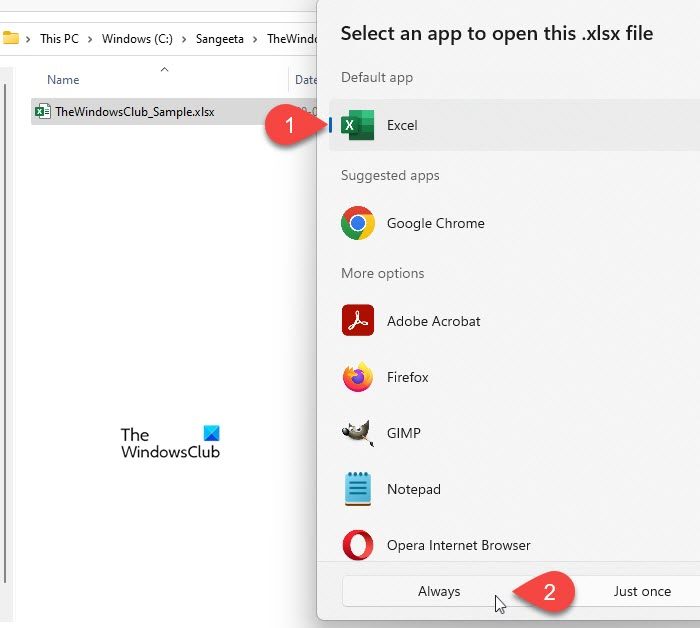Expand chevron after Windows (C:)
Viewport: 700px width, 628px height.
pyautogui.click(x=184, y=39)
